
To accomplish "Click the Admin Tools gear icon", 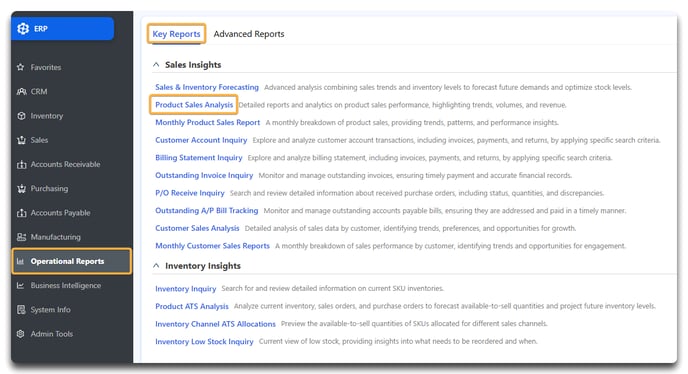I will (x=21, y=334).
